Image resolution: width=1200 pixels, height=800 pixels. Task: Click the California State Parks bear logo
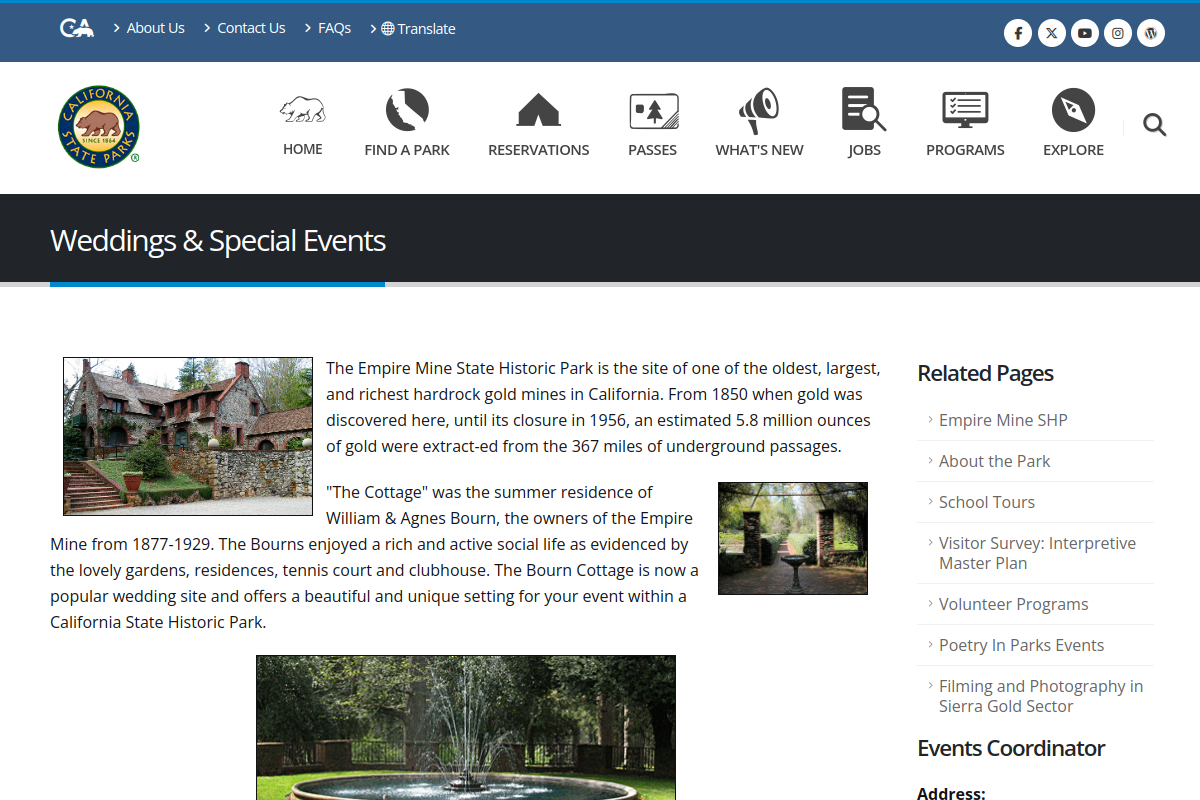pyautogui.click(x=98, y=126)
